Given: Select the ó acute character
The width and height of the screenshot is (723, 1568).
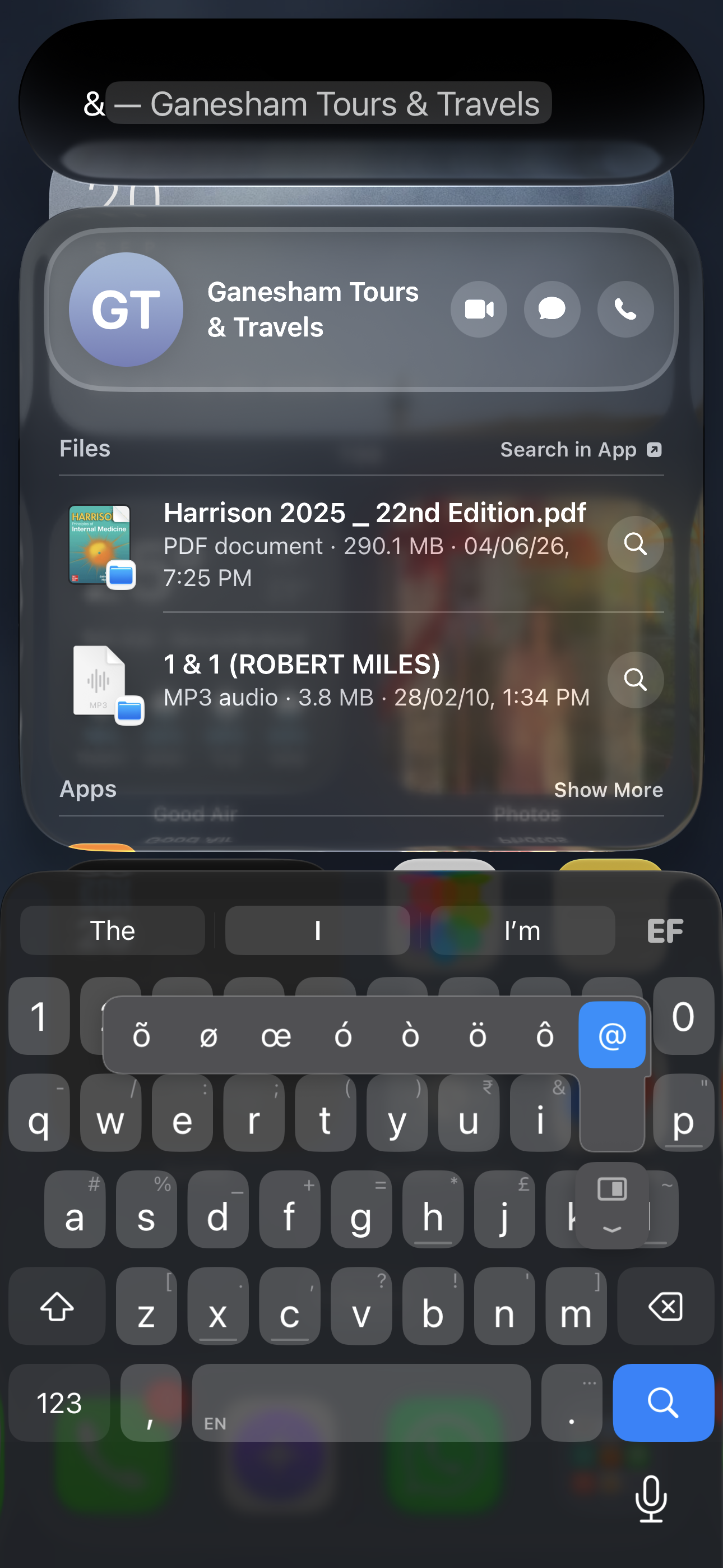Looking at the screenshot, I should [343, 1035].
